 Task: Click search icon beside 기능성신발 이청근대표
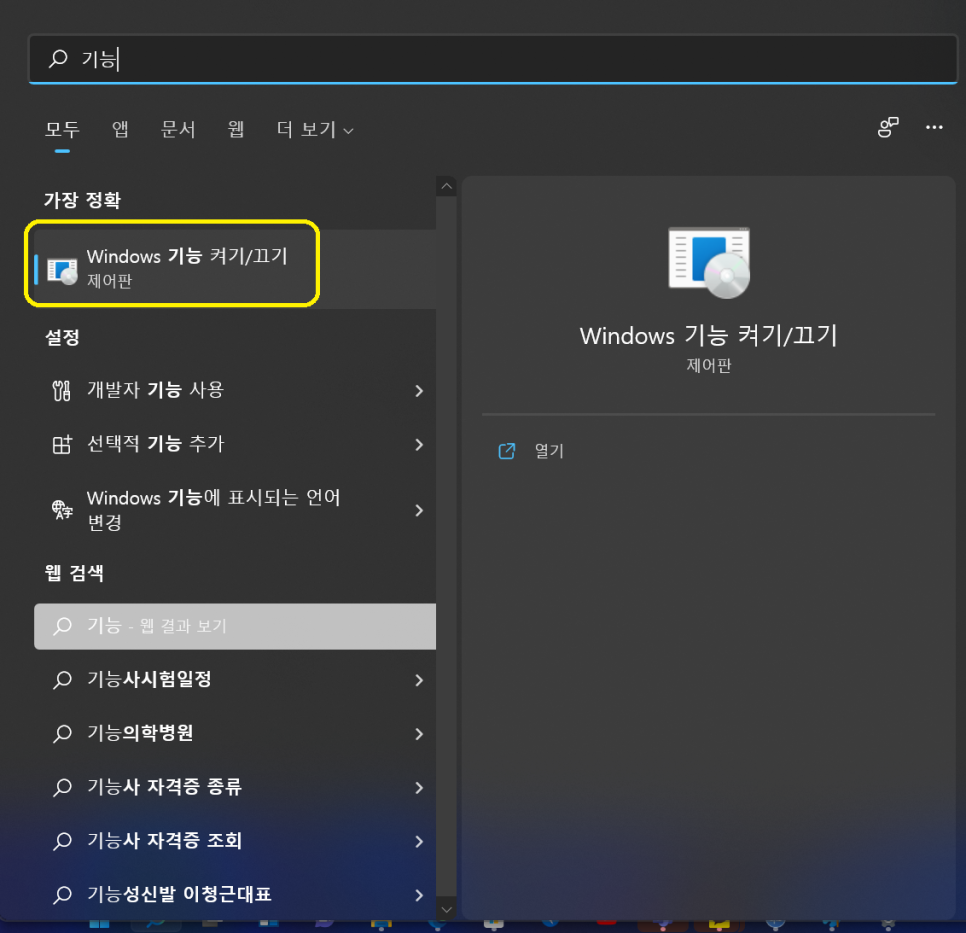(62, 894)
